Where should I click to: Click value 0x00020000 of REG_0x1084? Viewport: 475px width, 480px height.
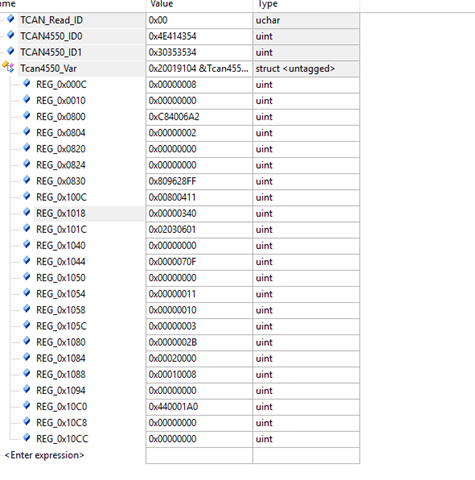(x=172, y=359)
